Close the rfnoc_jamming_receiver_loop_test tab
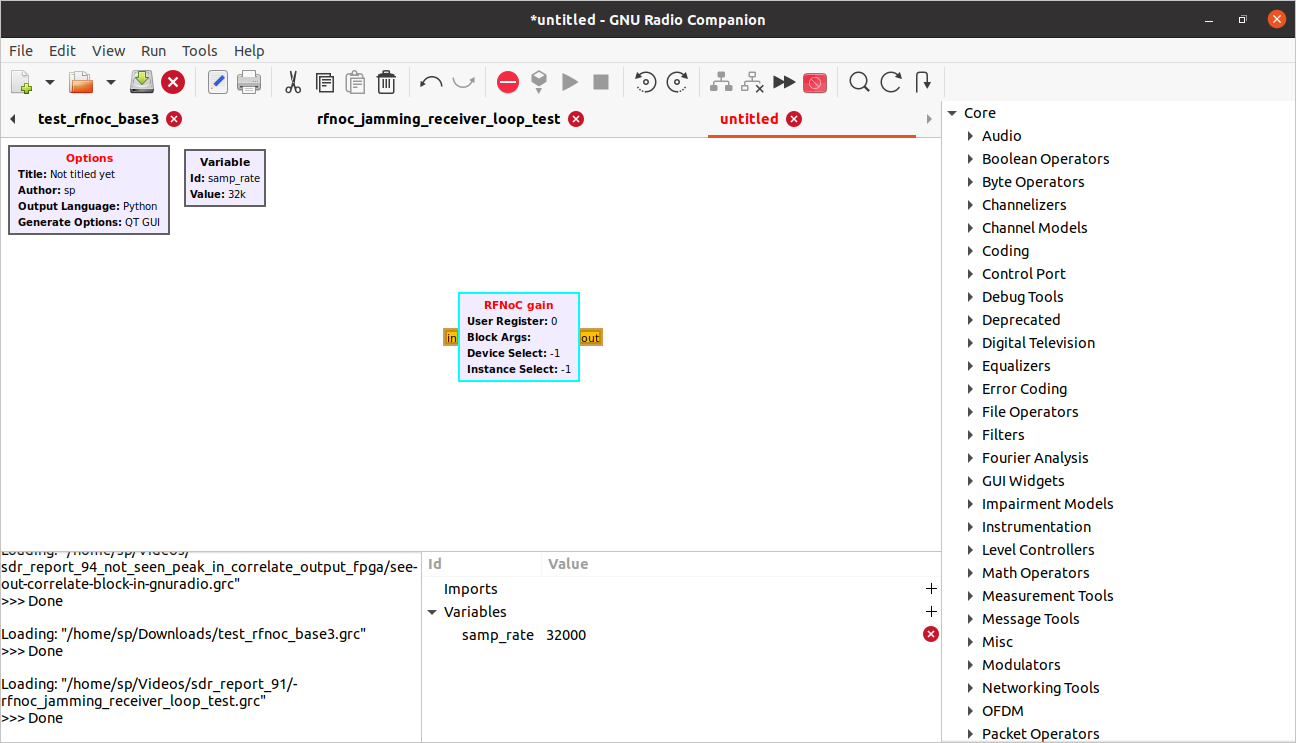1296x743 pixels. (x=576, y=119)
